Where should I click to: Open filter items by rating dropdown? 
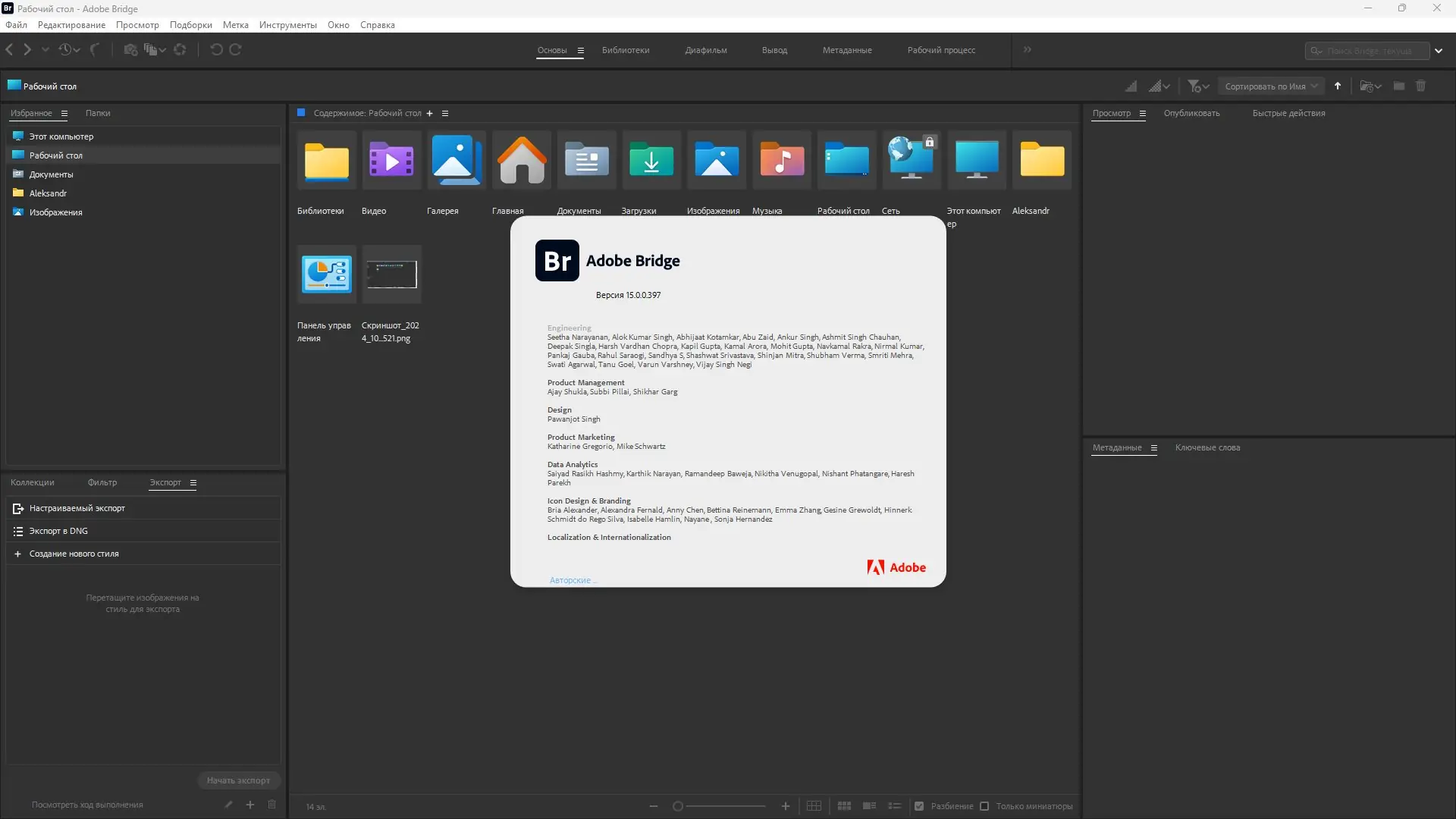click(1198, 86)
